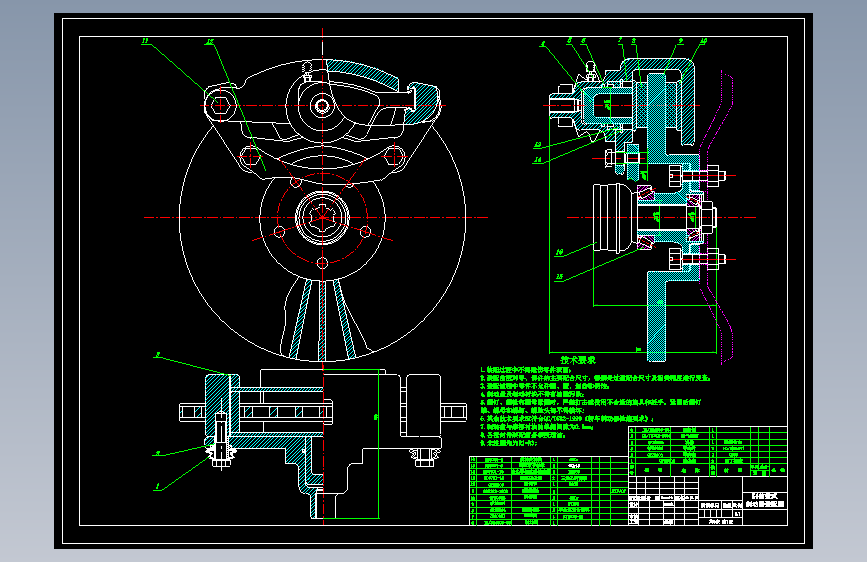Select callout number 14 in section view
This screenshot has height=562, width=867.
point(537,160)
